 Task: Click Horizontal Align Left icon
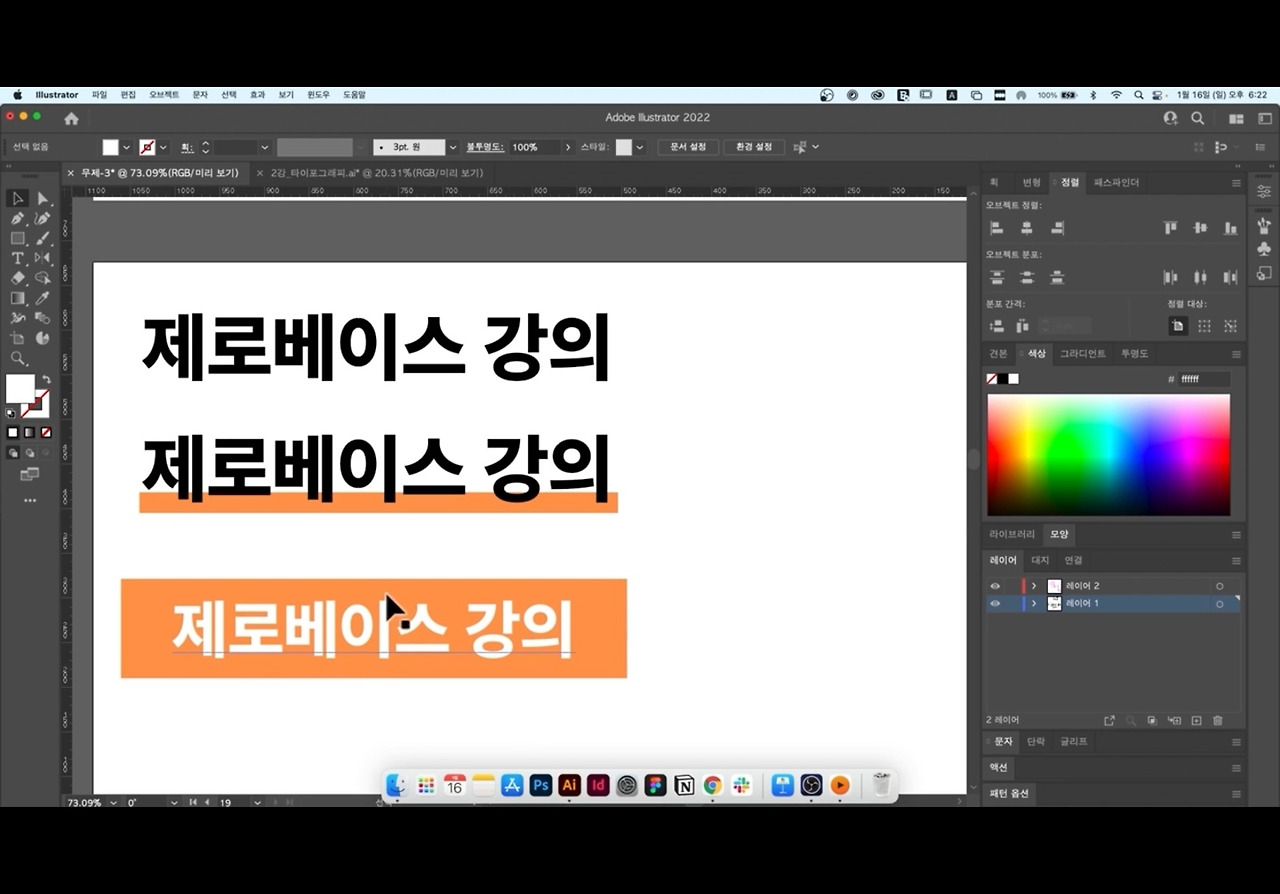click(x=996, y=228)
